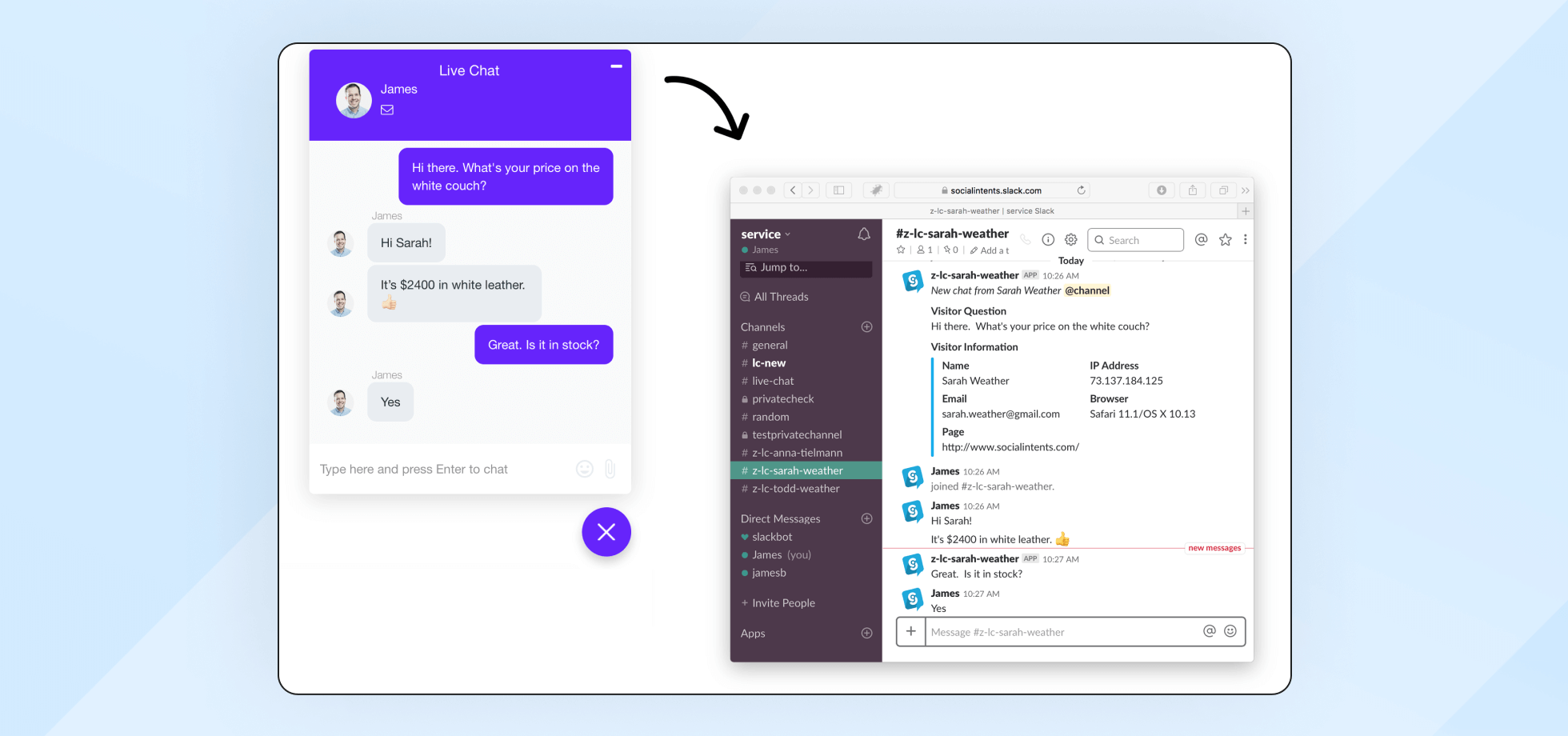Click the Direct Messages section header
The image size is (1568, 736).
click(780, 519)
